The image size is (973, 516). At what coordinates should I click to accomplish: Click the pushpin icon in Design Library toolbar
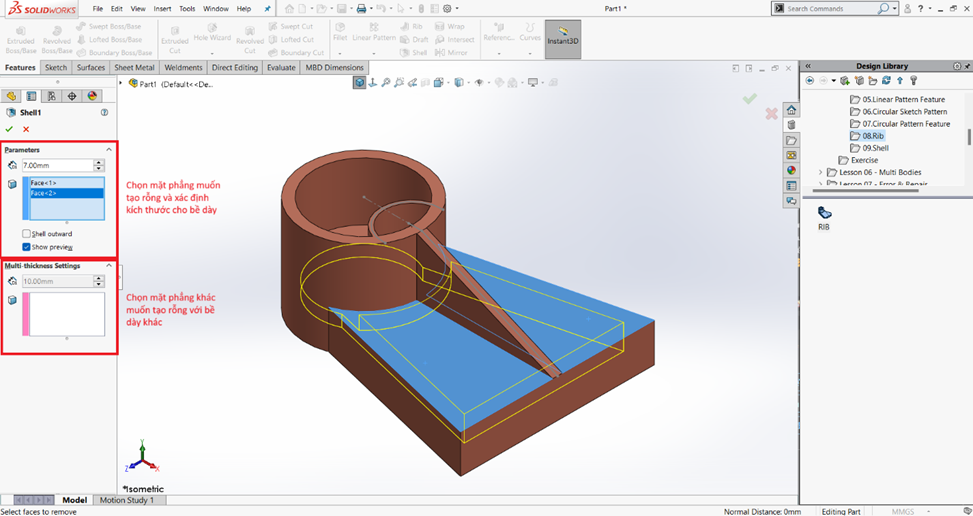coord(913,81)
